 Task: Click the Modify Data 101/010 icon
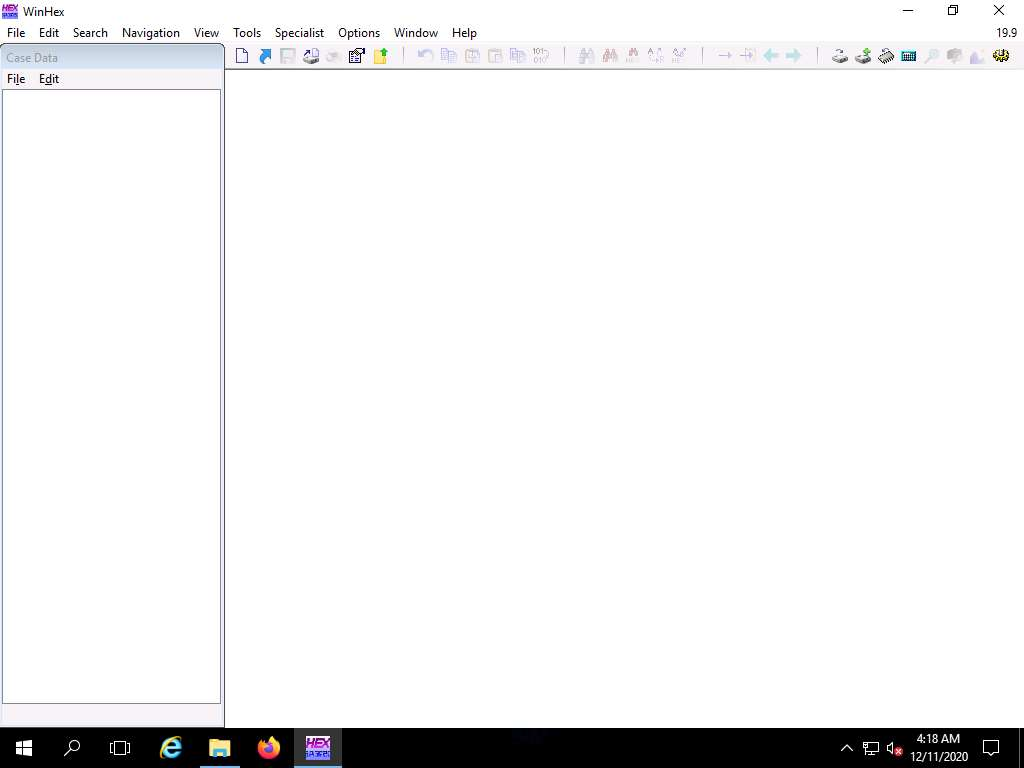point(541,56)
